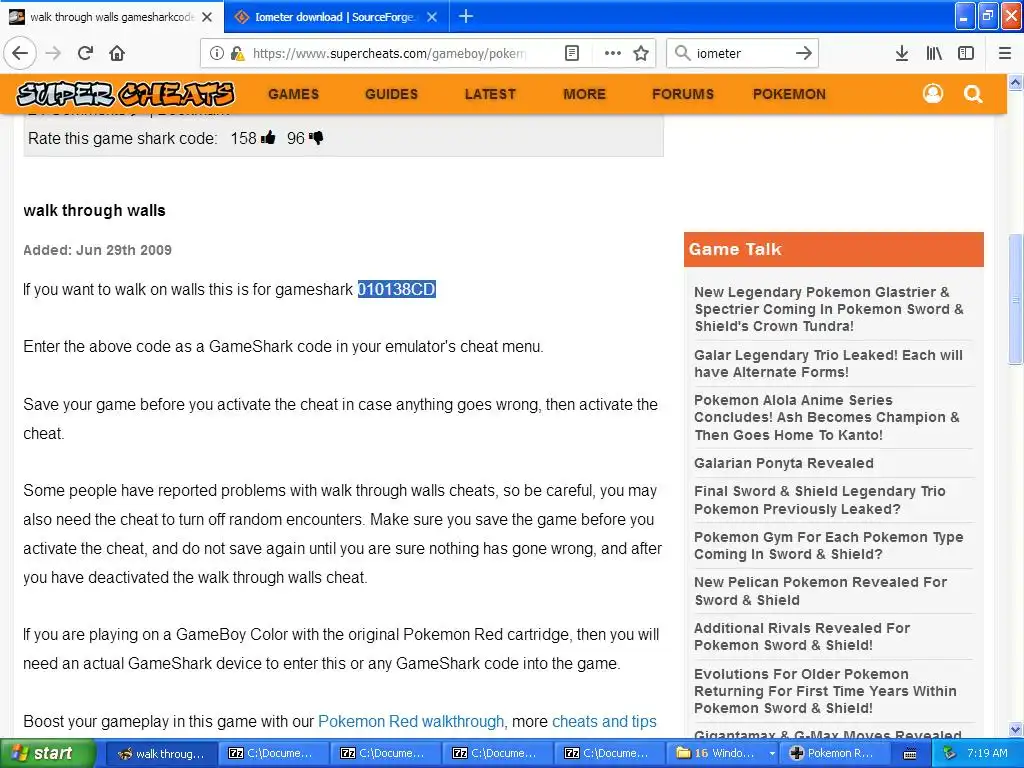Click the system tray icon beside the clock

tap(950, 753)
